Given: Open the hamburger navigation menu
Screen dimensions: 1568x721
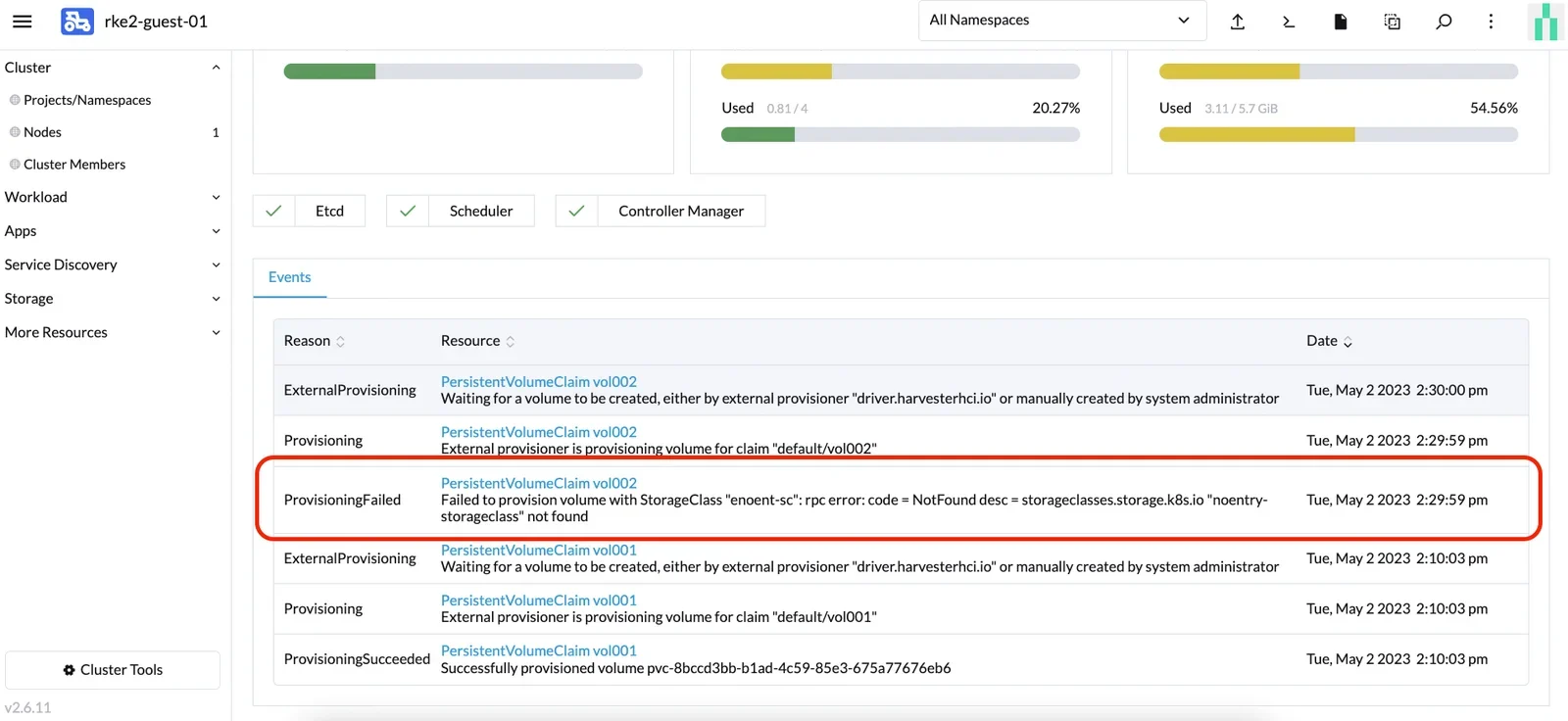Looking at the screenshot, I should 22,21.
